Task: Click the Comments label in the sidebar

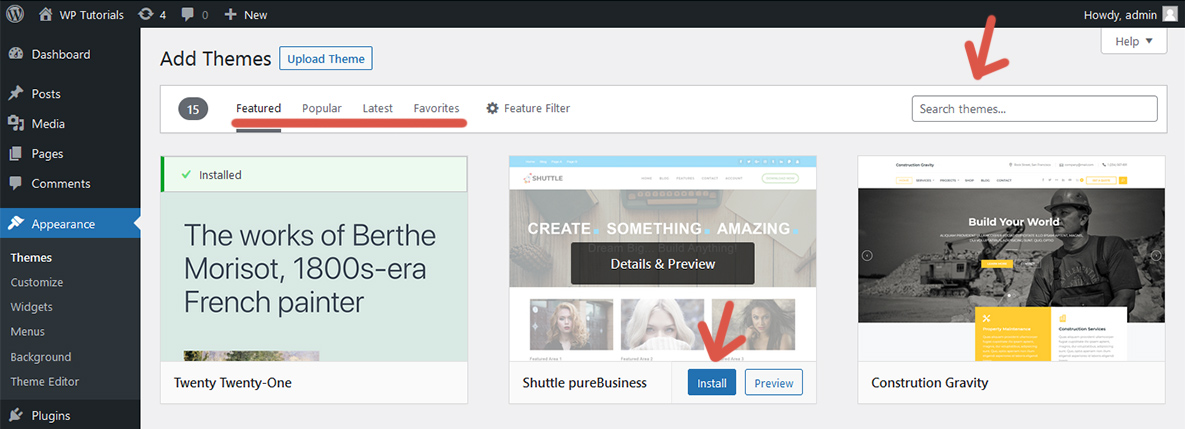Action: [61, 184]
